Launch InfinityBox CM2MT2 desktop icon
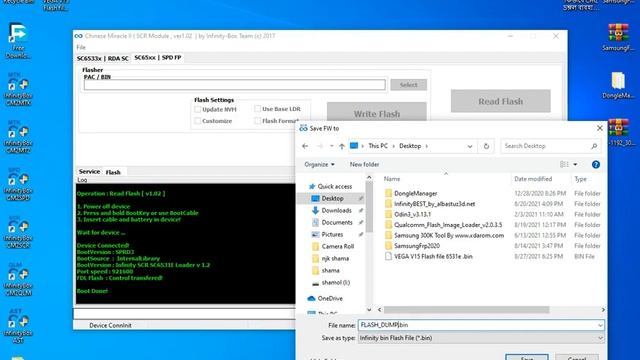 [18, 137]
